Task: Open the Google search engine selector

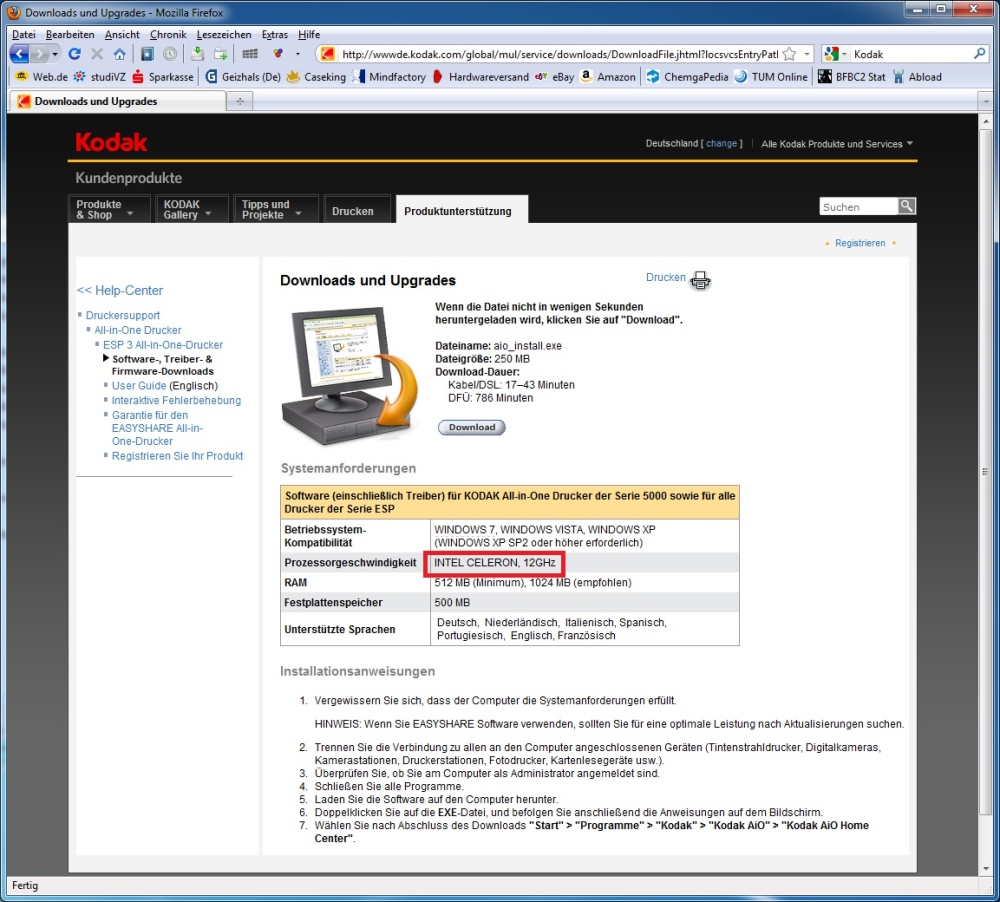Action: click(835, 54)
